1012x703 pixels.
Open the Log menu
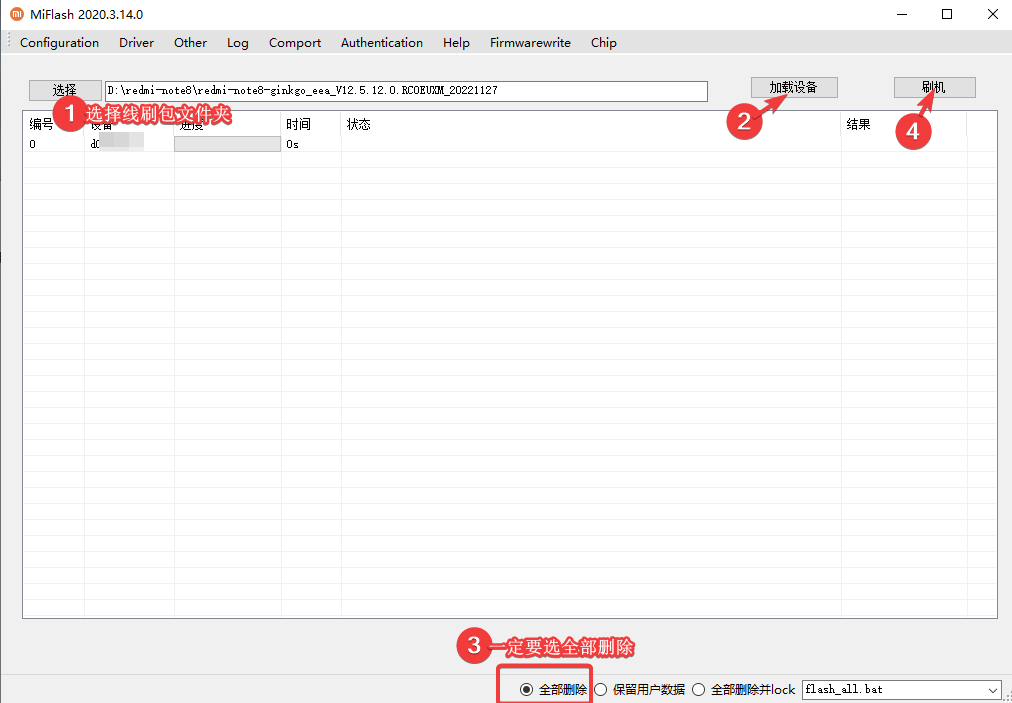pyautogui.click(x=237, y=43)
